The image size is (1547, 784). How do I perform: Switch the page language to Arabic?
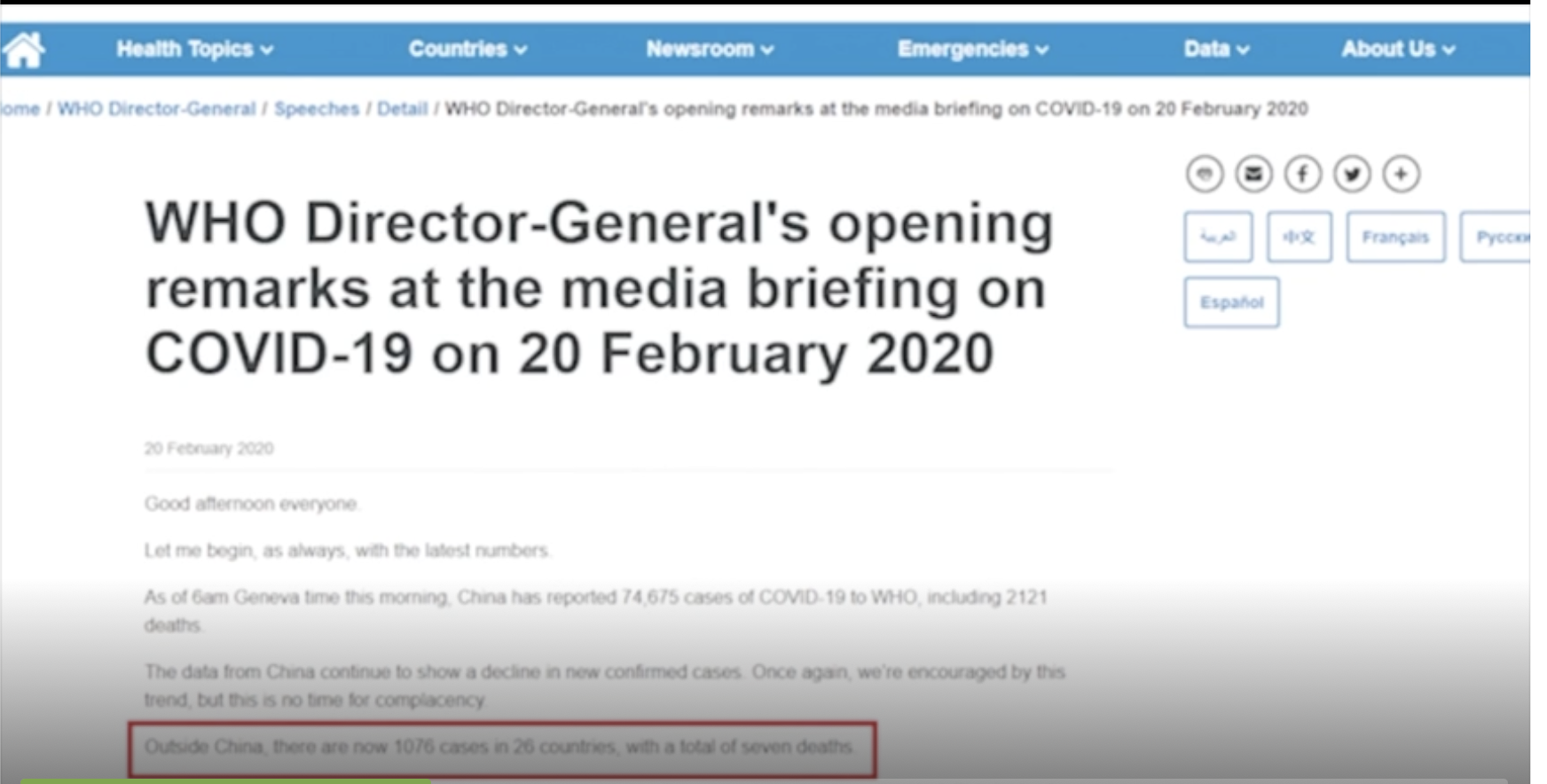(x=1218, y=237)
